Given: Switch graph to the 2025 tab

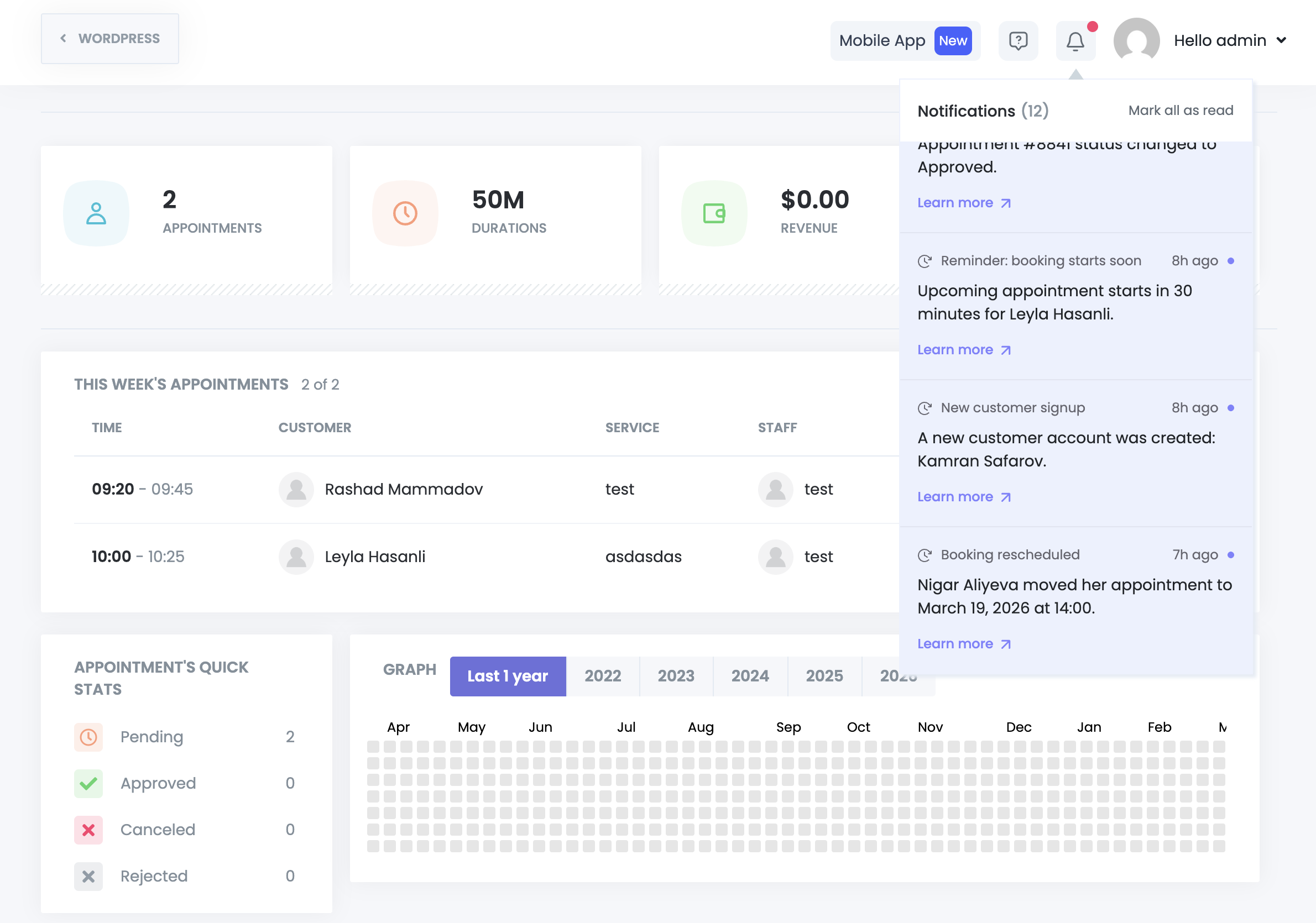Looking at the screenshot, I should pyautogui.click(x=824, y=676).
